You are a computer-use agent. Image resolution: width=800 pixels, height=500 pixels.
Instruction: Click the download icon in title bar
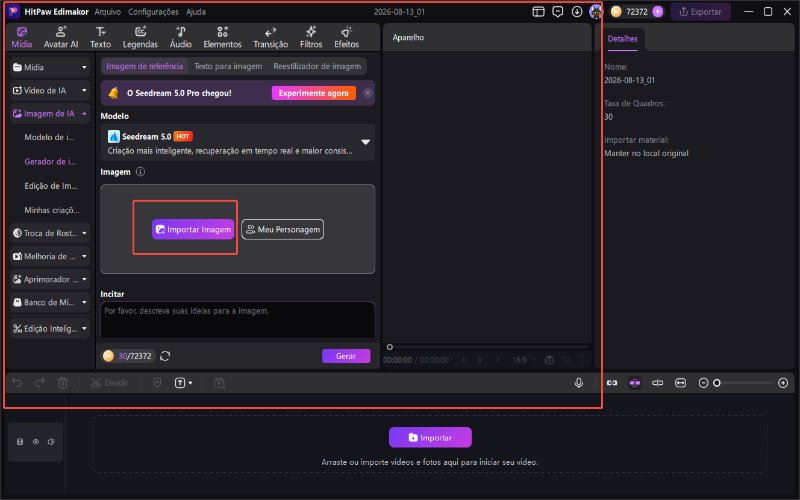(577, 12)
